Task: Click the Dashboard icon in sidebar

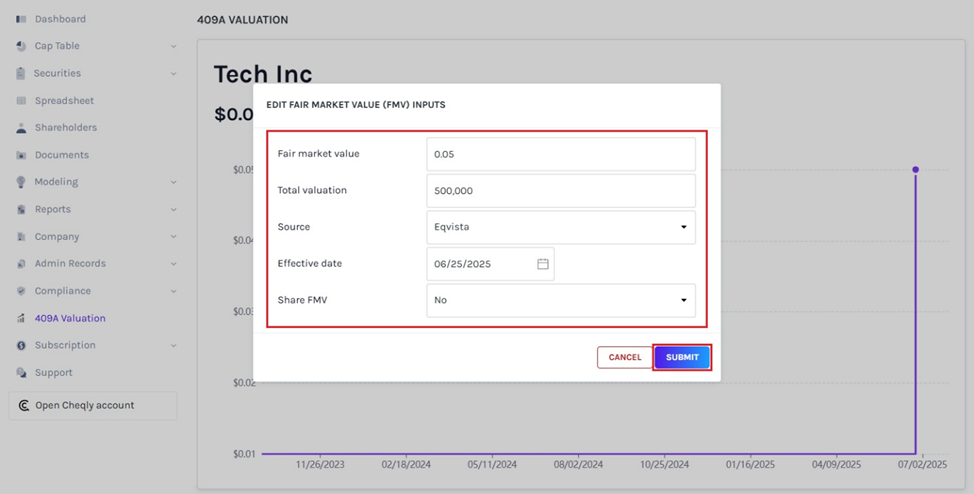Action: coord(21,19)
